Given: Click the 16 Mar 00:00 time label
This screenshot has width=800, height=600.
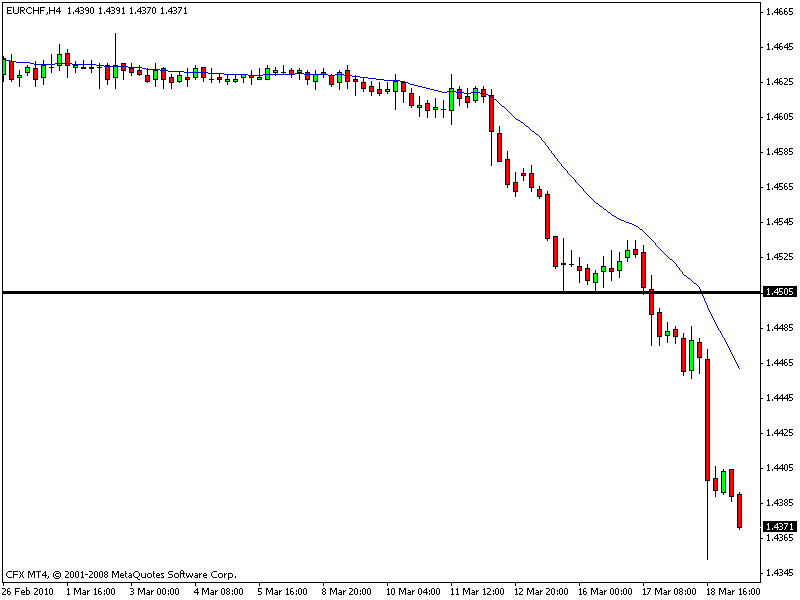Looking at the screenshot, I should [603, 590].
